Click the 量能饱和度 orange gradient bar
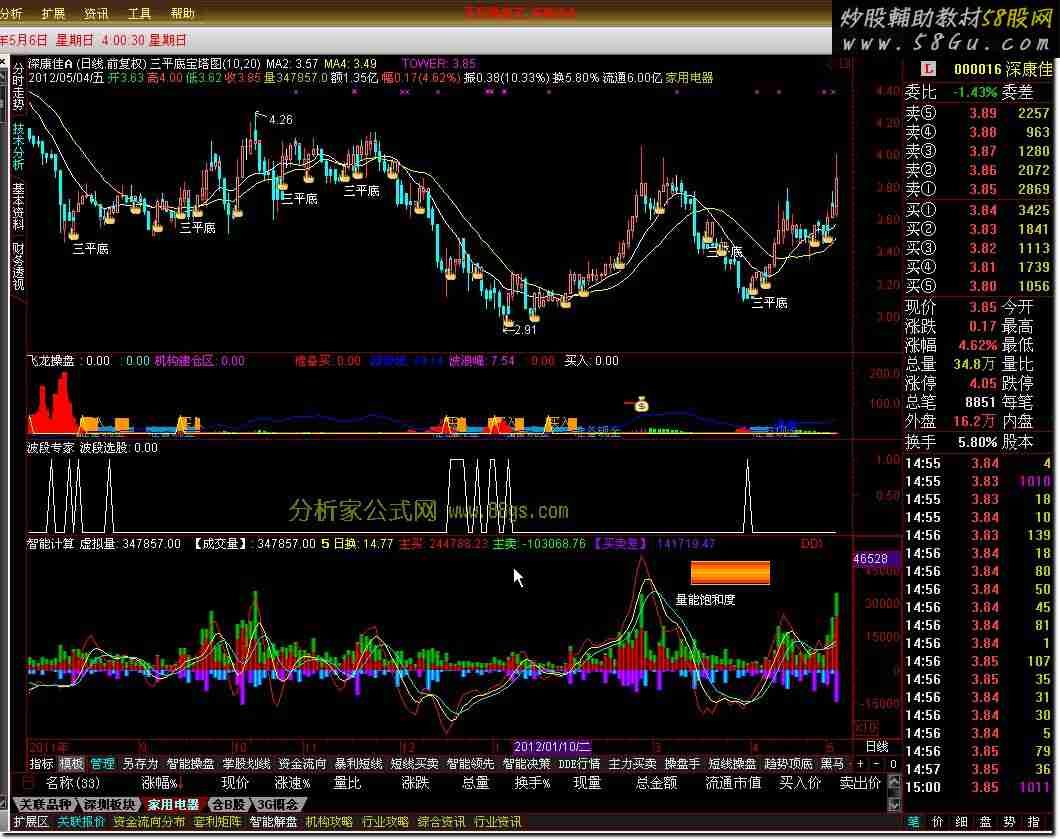Image resolution: width=1060 pixels, height=840 pixels. (x=730, y=572)
